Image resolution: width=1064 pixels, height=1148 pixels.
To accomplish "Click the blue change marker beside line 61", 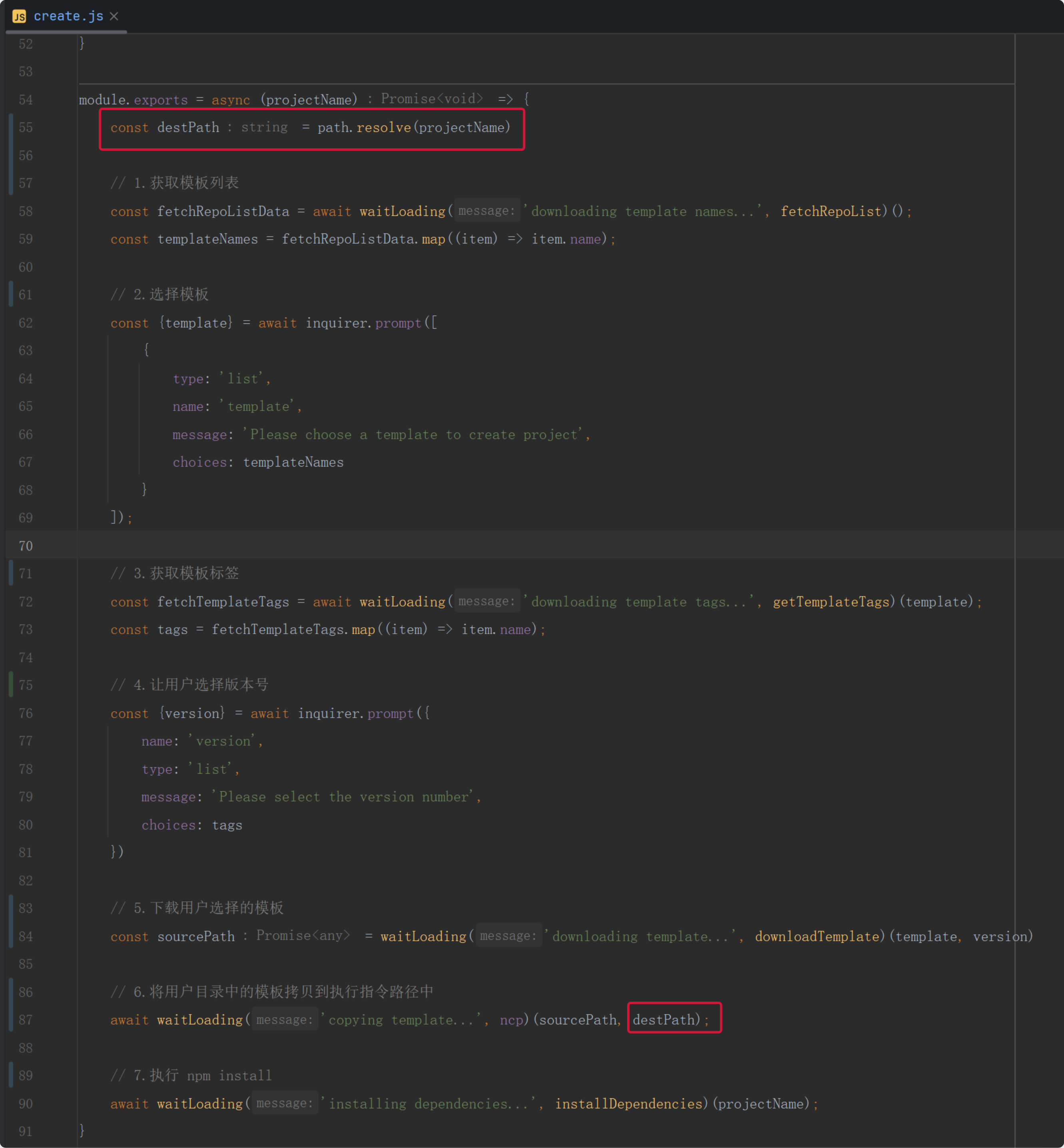I will (x=11, y=294).
